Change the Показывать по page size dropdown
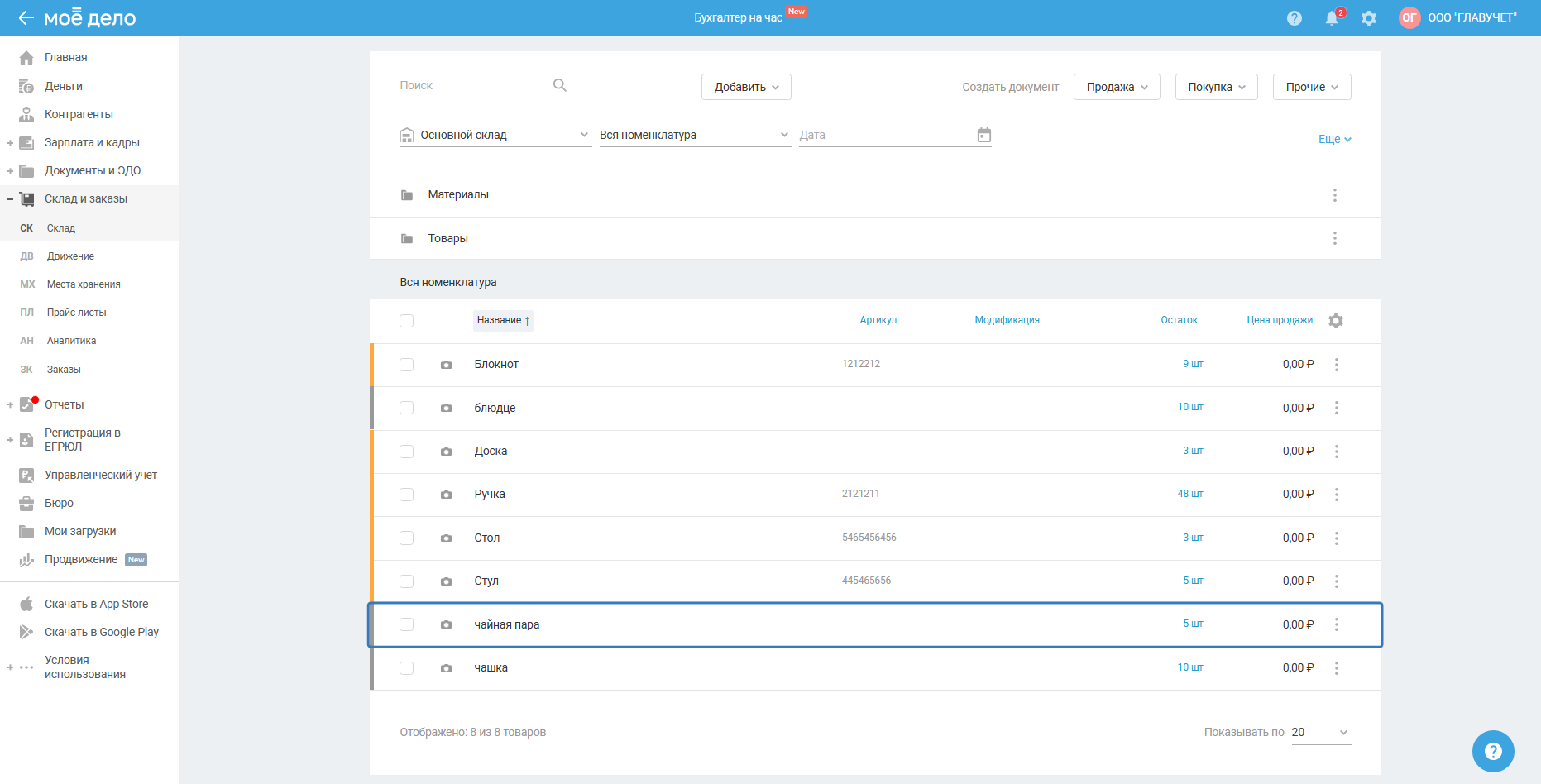Image resolution: width=1541 pixels, height=784 pixels. (x=1321, y=733)
